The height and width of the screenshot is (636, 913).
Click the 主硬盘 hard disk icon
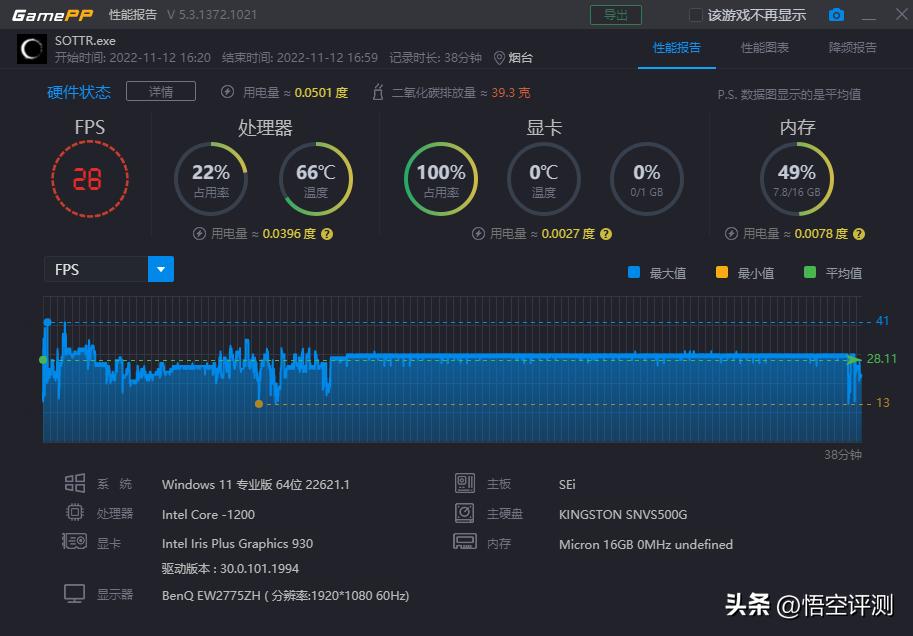pos(464,513)
